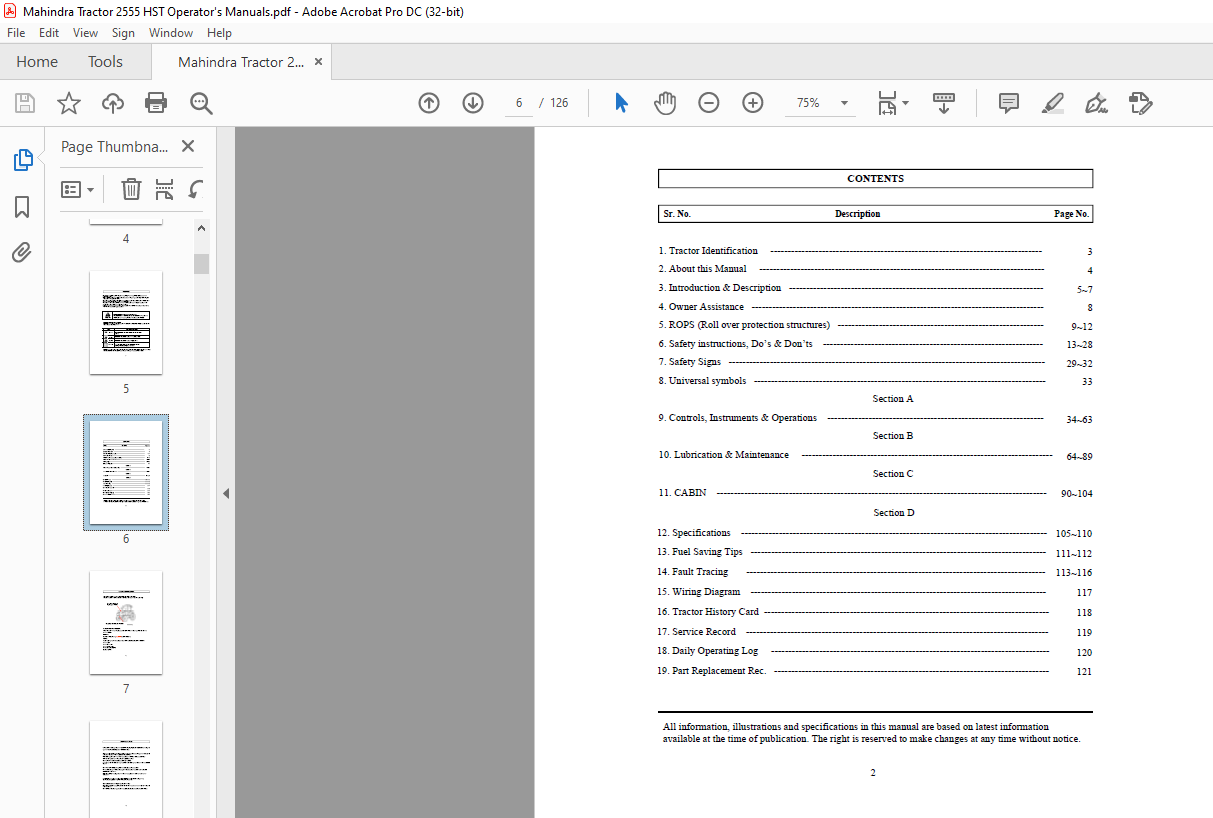Delete selected page trash icon
This screenshot has width=1213, height=818.
(131, 189)
